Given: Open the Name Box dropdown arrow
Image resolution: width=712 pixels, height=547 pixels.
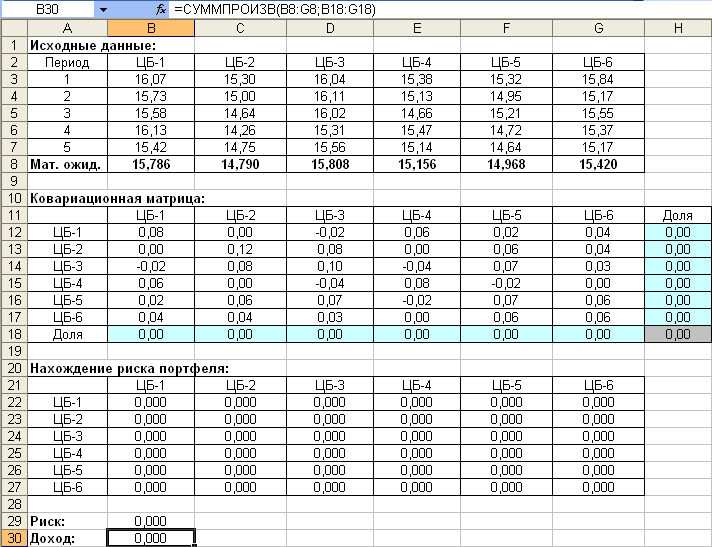Looking at the screenshot, I should click(x=103, y=8).
